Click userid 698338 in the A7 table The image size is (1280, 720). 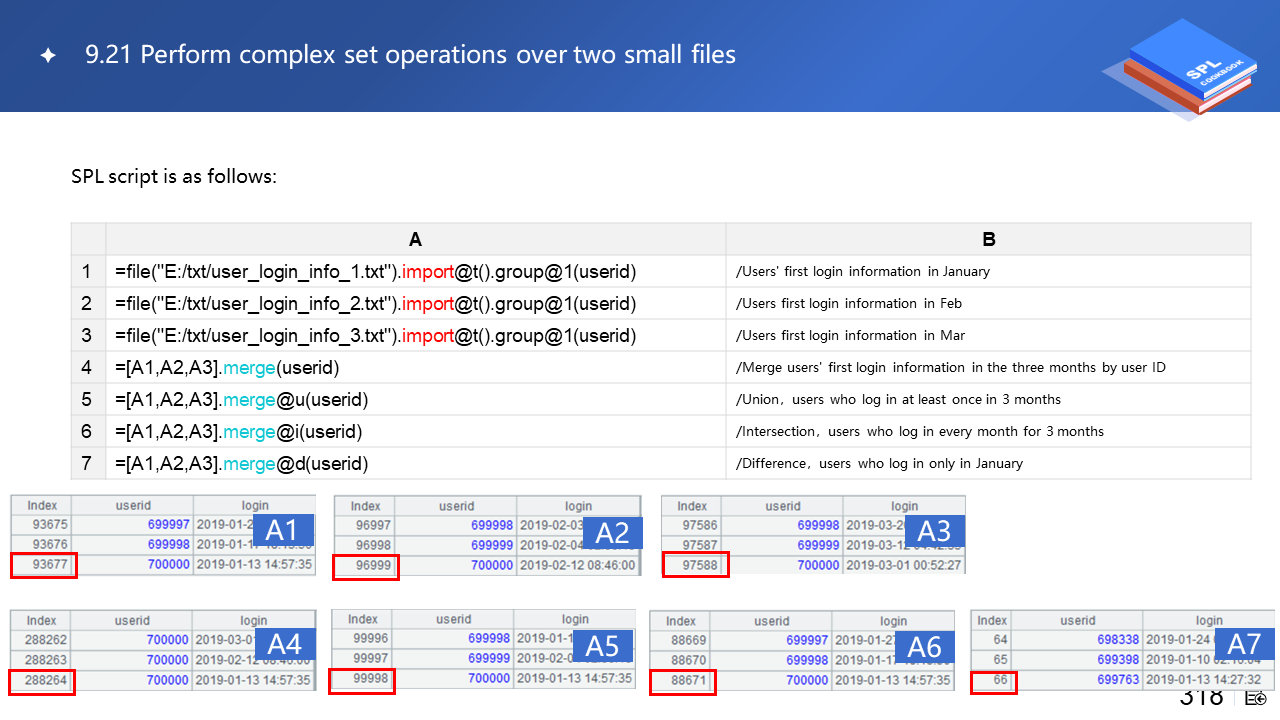1118,639
